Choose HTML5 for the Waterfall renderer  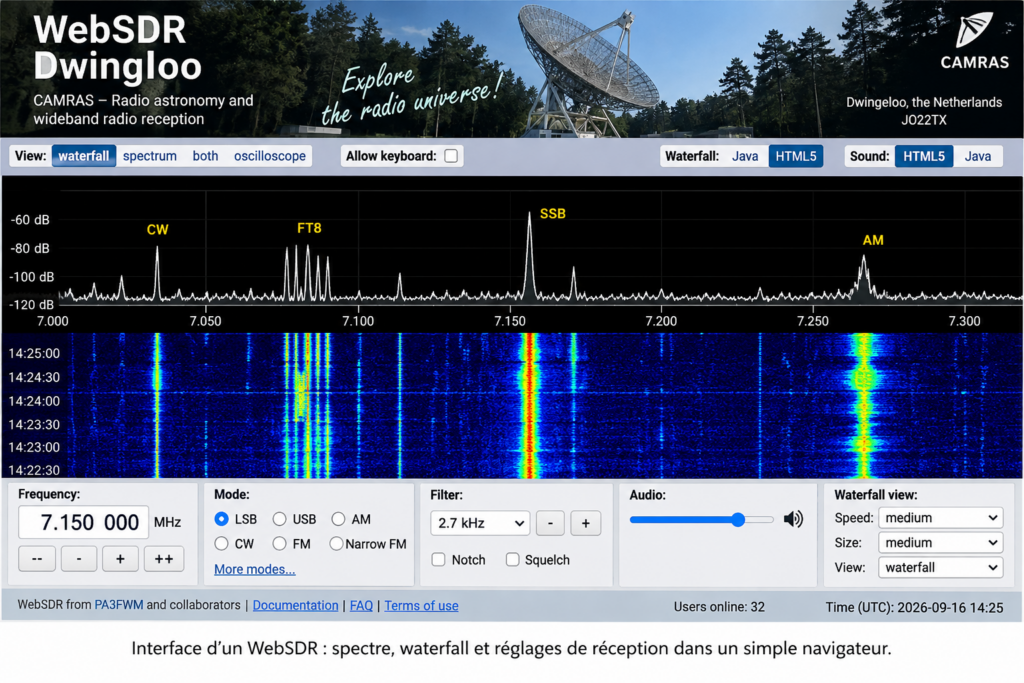click(795, 156)
